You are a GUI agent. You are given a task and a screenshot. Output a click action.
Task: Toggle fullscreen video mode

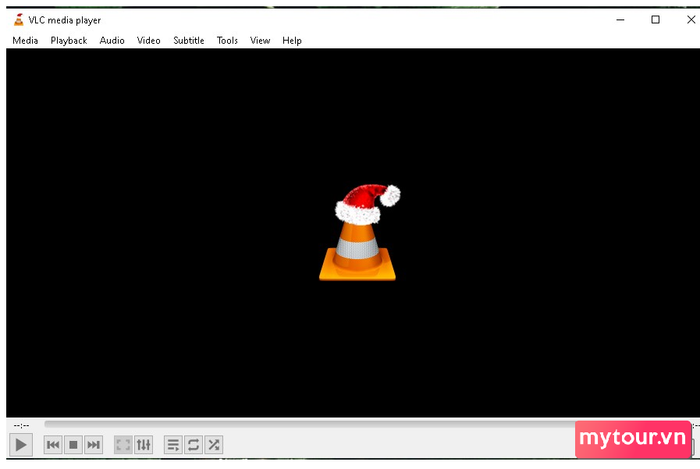pyautogui.click(x=123, y=445)
